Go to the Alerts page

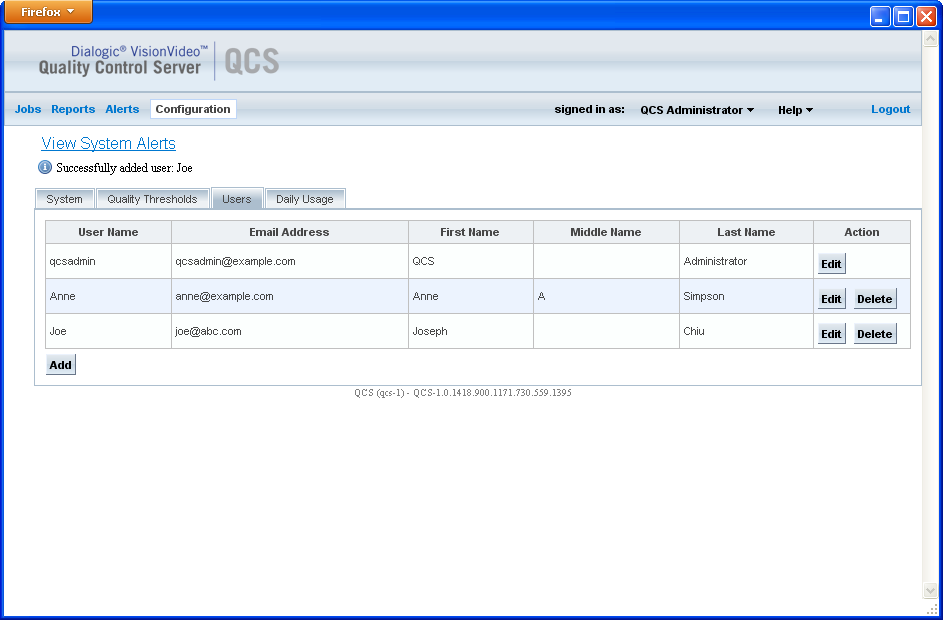(x=121, y=109)
